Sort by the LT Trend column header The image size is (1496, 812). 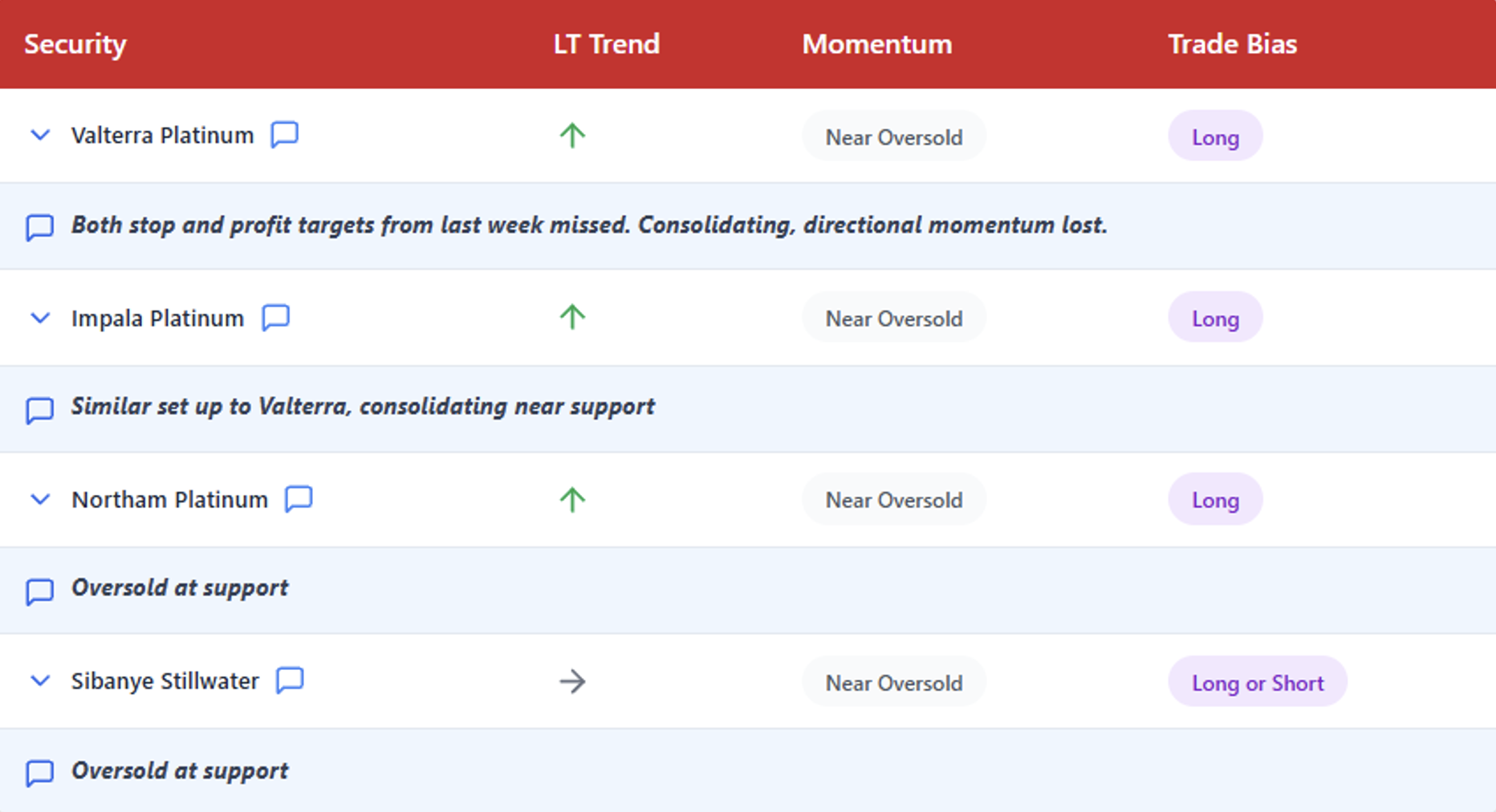[x=607, y=44]
